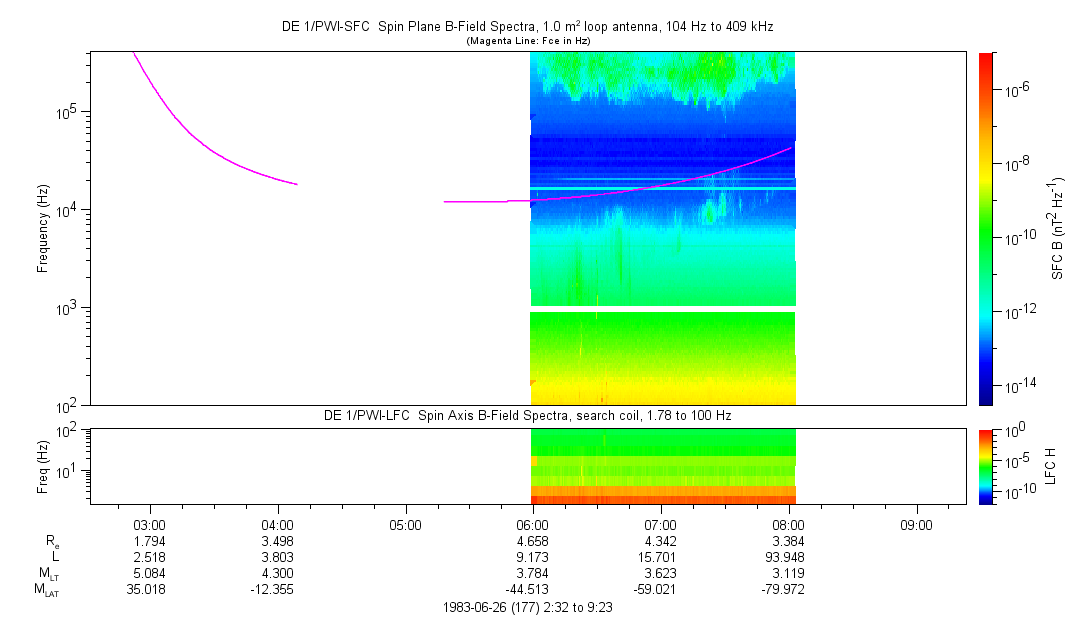Click the Re value 3.498

pyautogui.click(x=278, y=541)
